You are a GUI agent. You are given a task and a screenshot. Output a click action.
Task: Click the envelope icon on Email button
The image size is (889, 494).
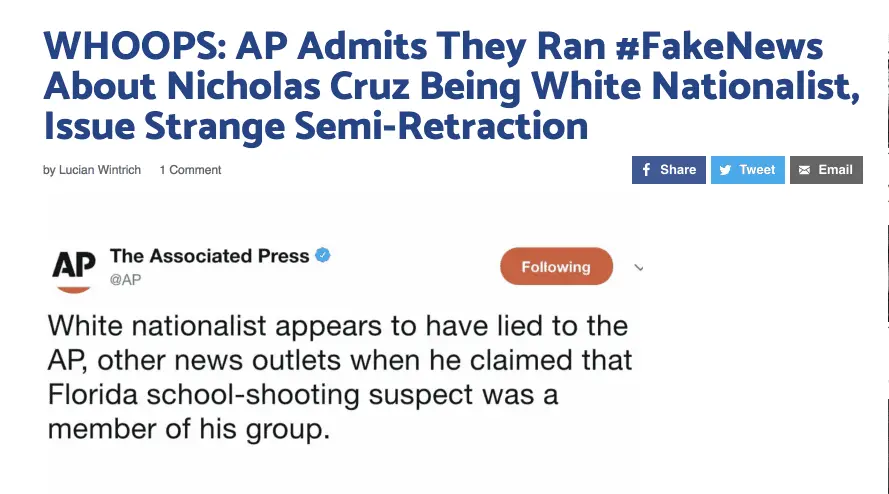[804, 170]
